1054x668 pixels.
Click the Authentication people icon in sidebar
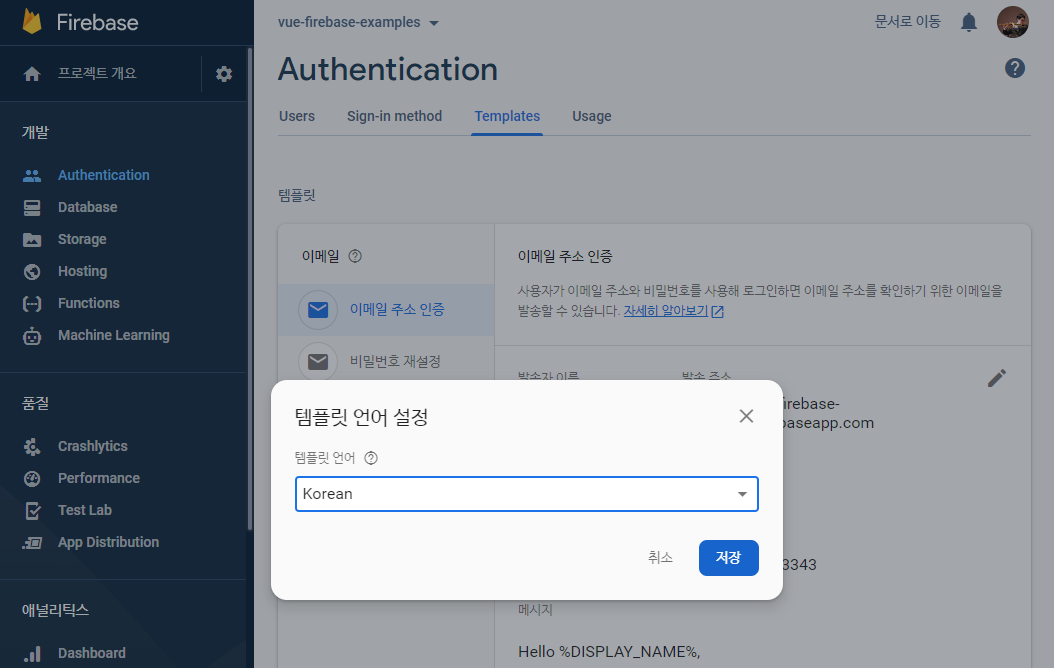(32, 175)
